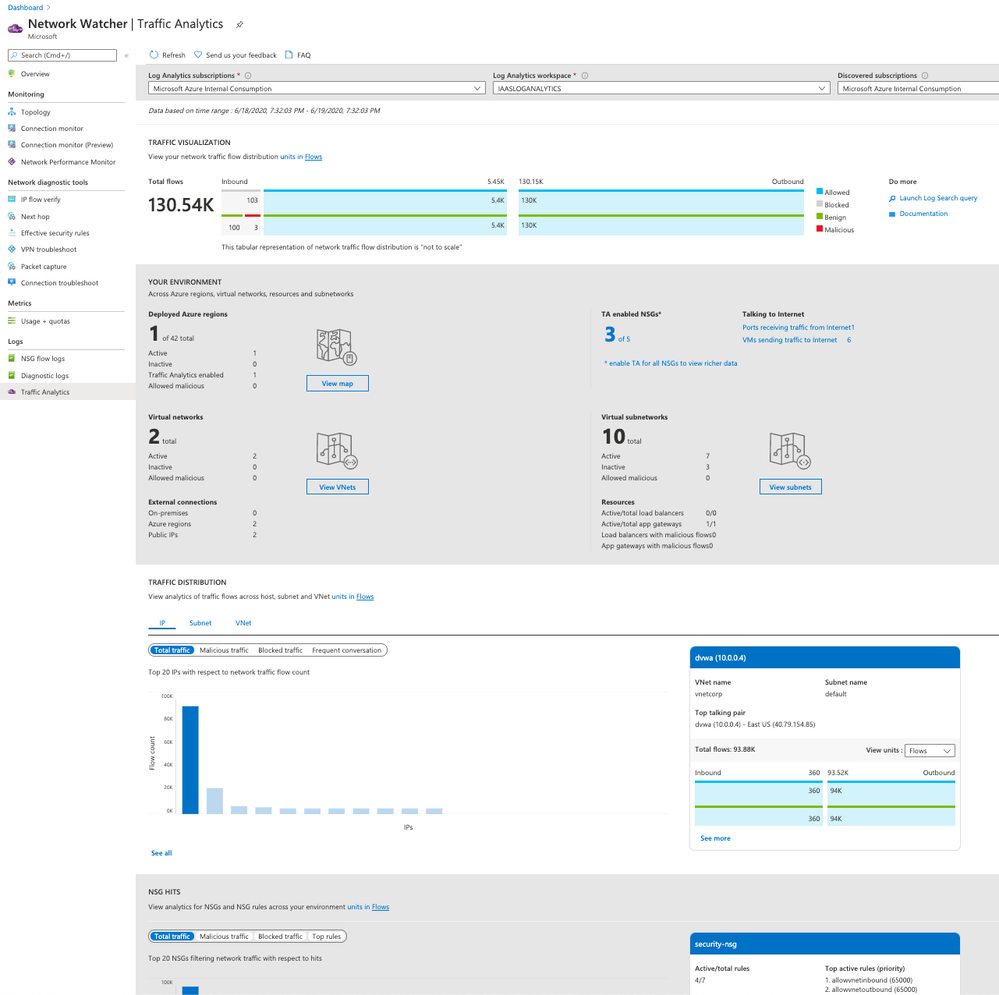Click info icon next to Log Analytics workspace
999x995 pixels.
point(584,75)
